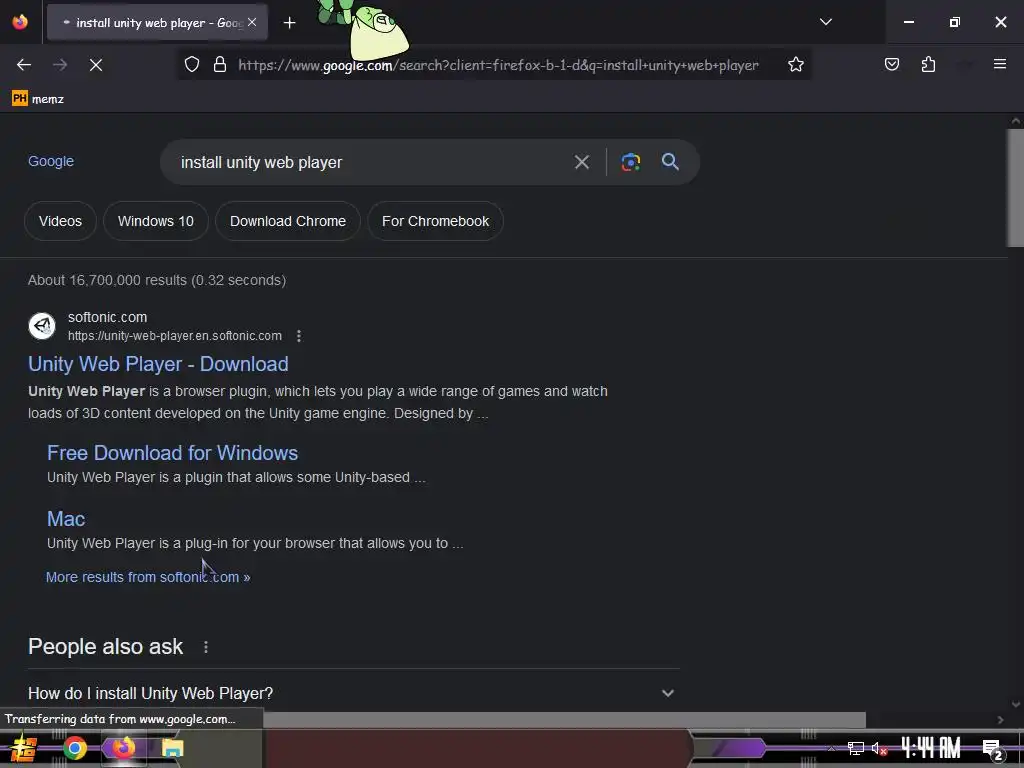Close the 'install unity web player' tab

point(252,22)
